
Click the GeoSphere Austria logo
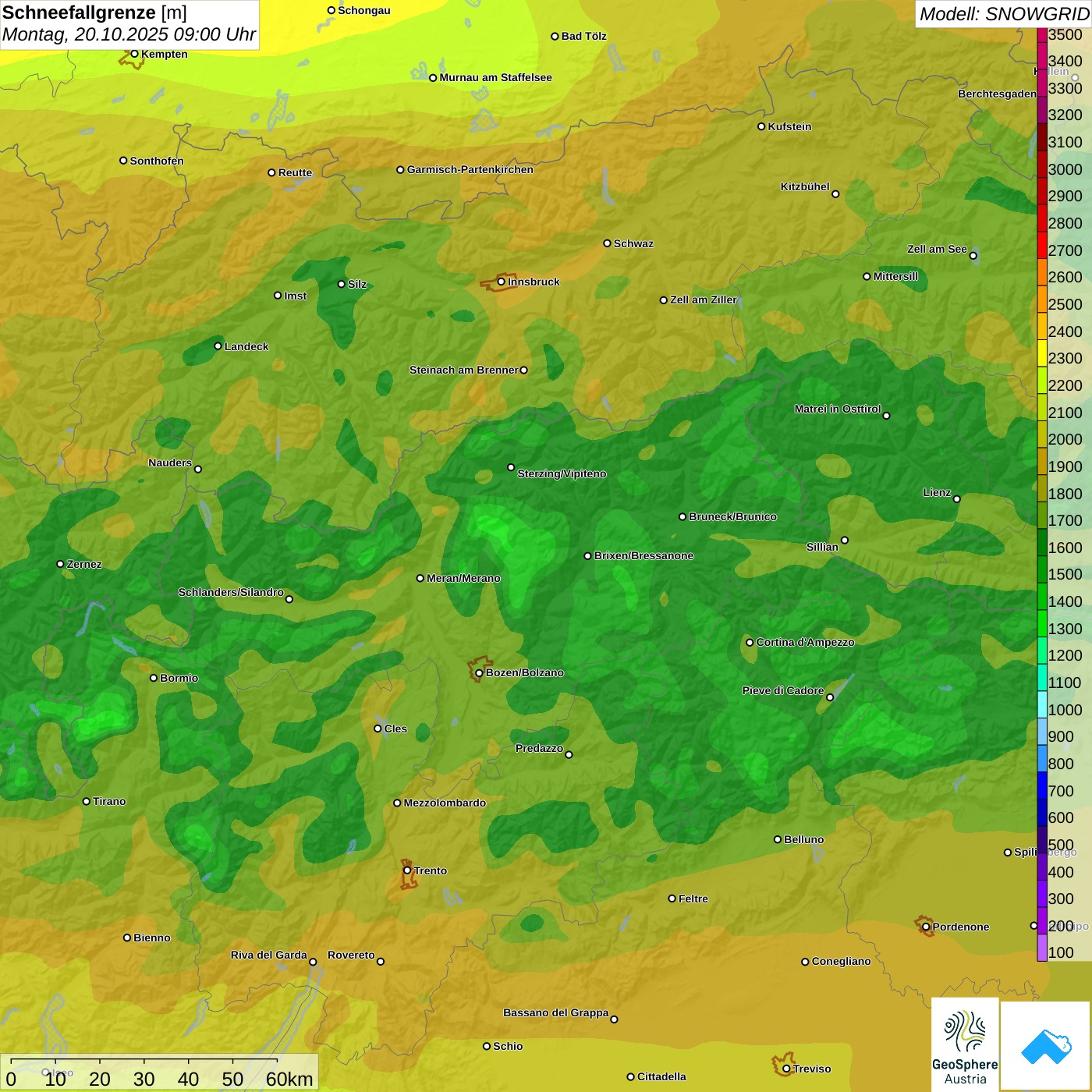(965, 1044)
